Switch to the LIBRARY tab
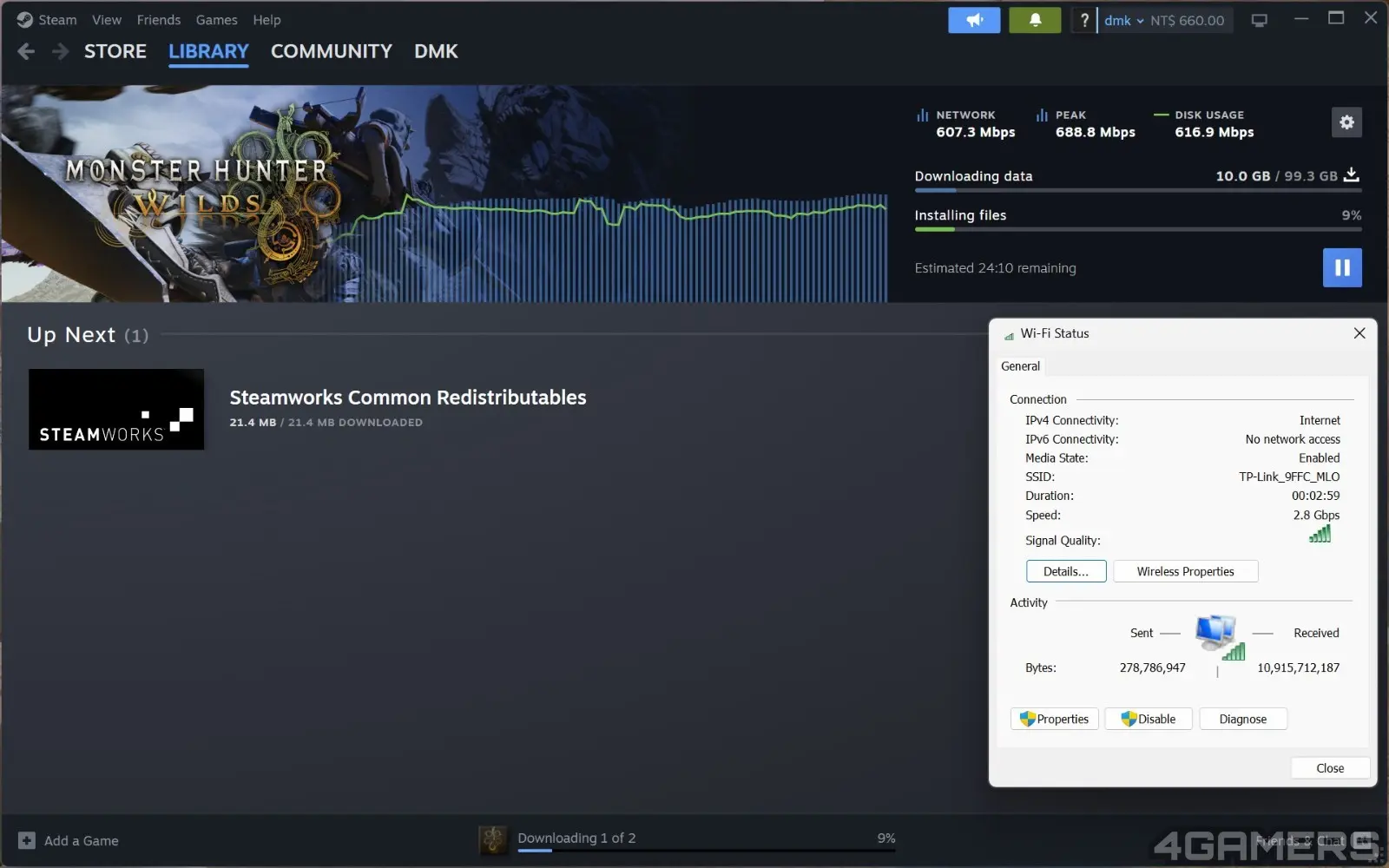This screenshot has height=868, width=1389. coord(208,52)
